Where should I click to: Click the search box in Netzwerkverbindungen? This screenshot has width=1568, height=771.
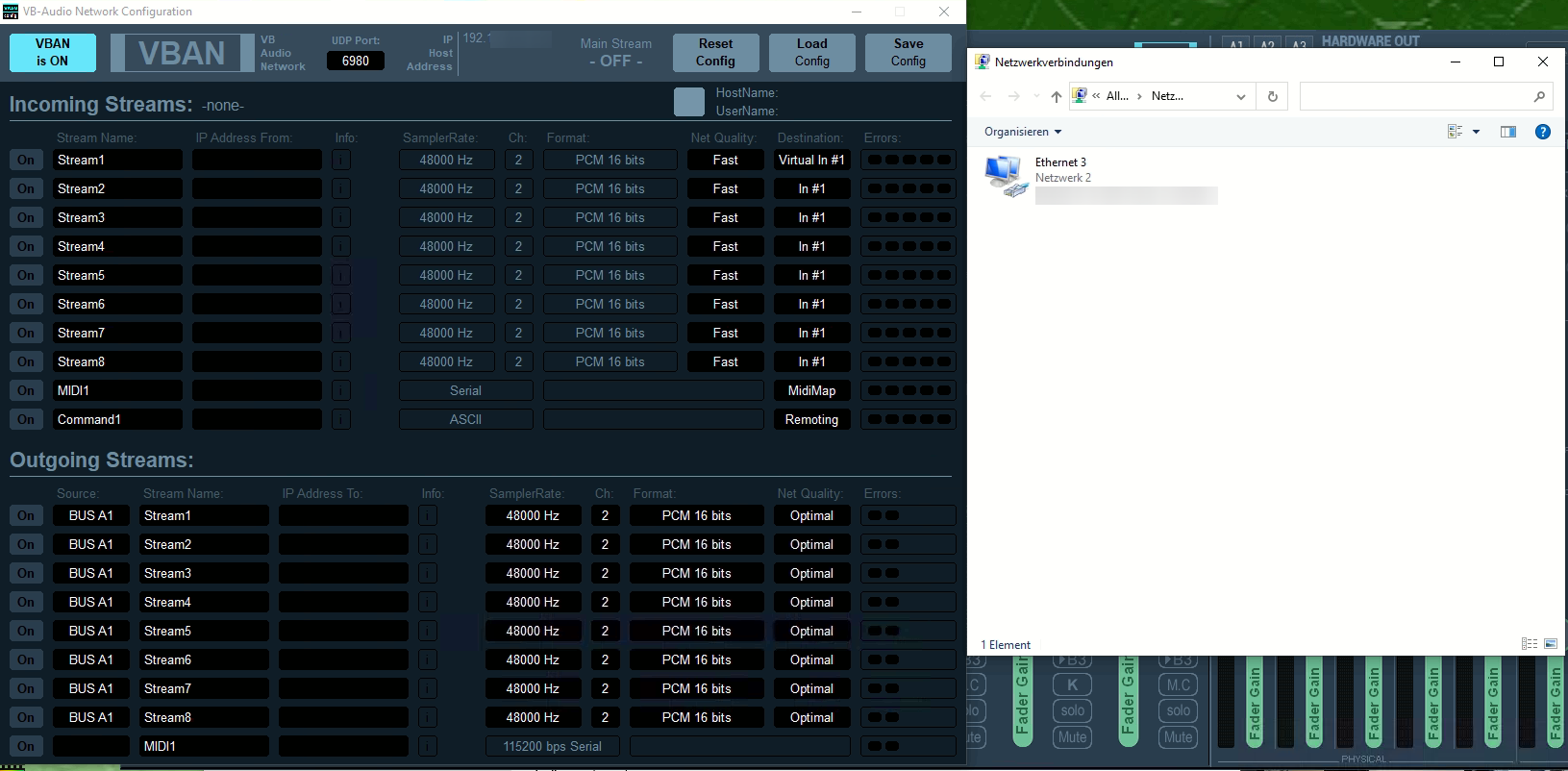[1426, 96]
